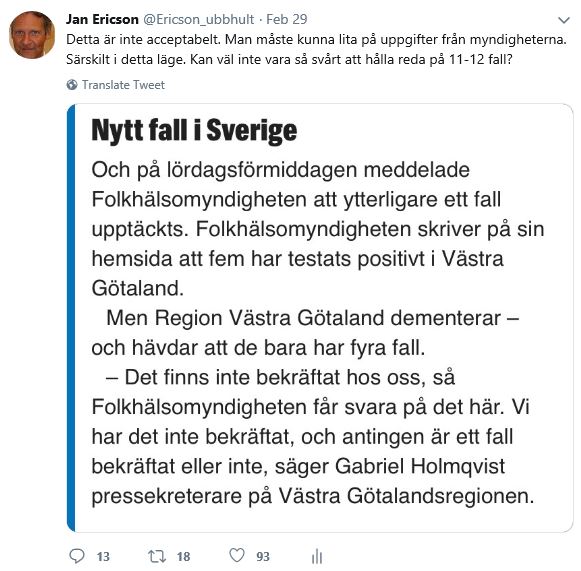Open the Feb 29 timestamp link
581x571 pixels.
287,19
